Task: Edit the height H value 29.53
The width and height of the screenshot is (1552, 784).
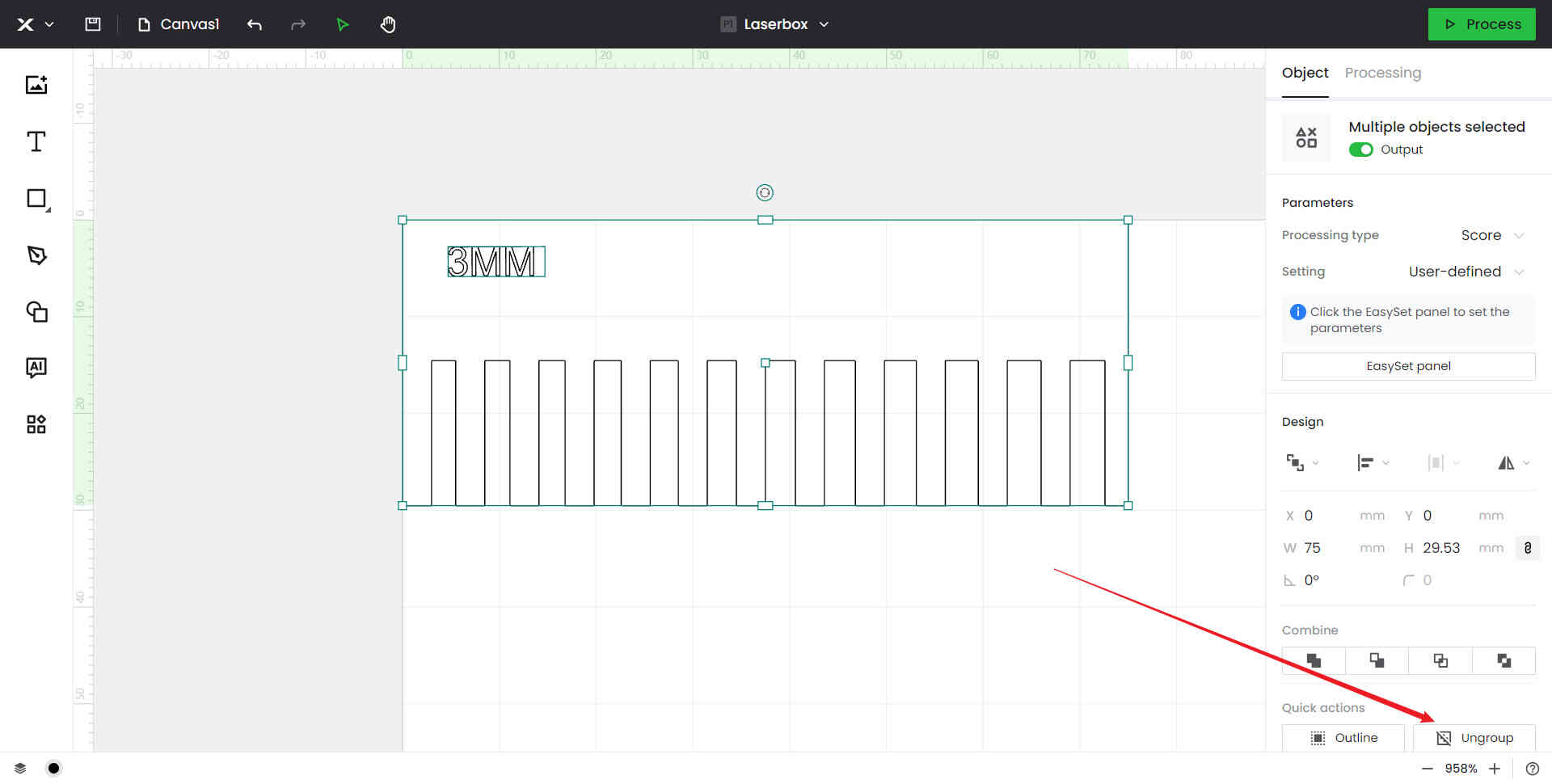Action: tap(1453, 548)
